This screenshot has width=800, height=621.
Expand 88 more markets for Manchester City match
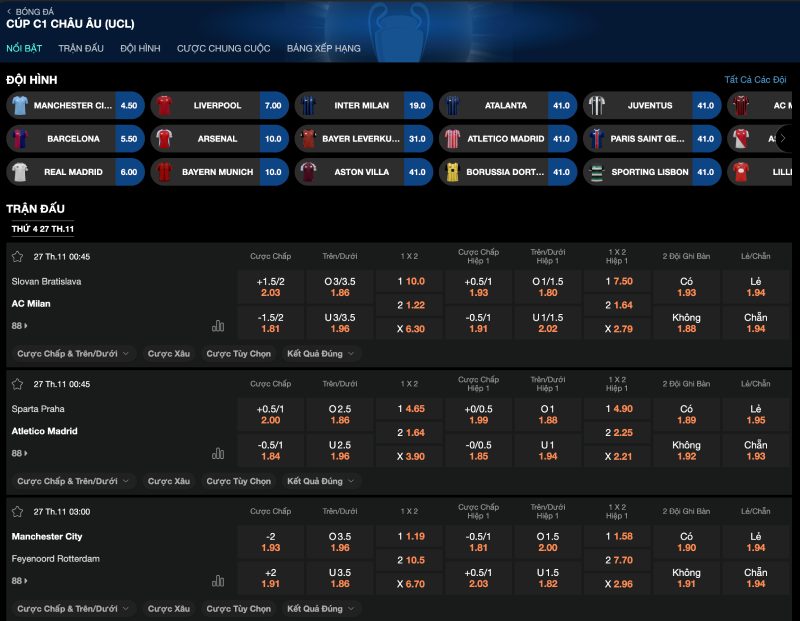coord(19,580)
